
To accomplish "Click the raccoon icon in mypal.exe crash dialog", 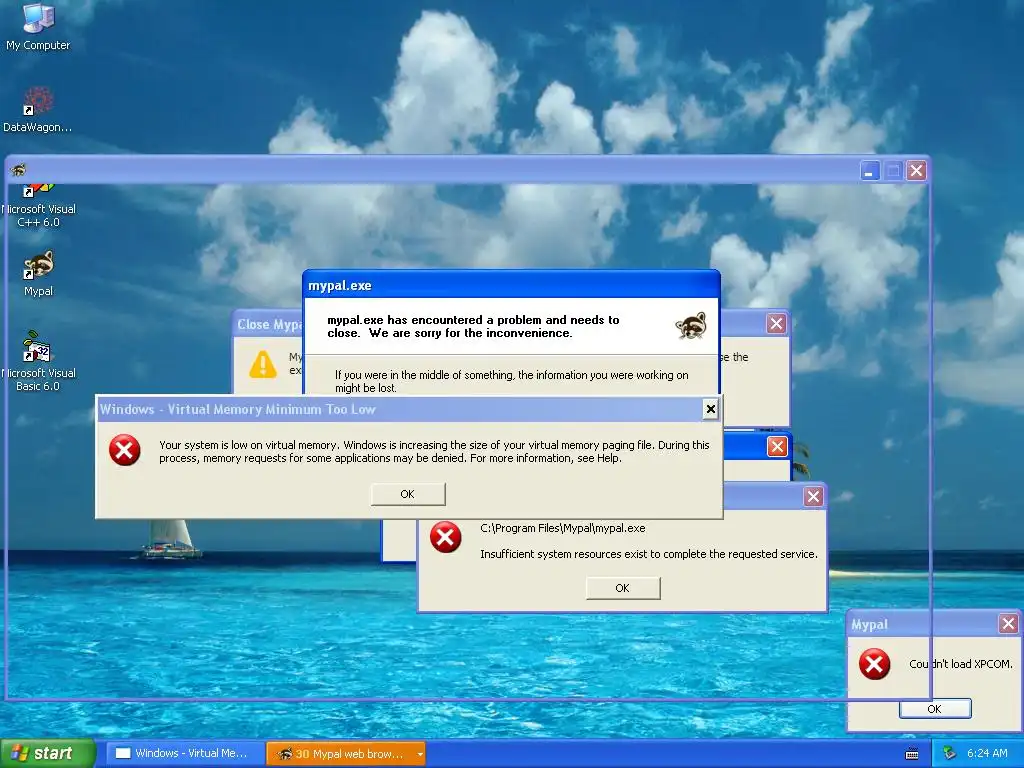I will click(691, 326).
